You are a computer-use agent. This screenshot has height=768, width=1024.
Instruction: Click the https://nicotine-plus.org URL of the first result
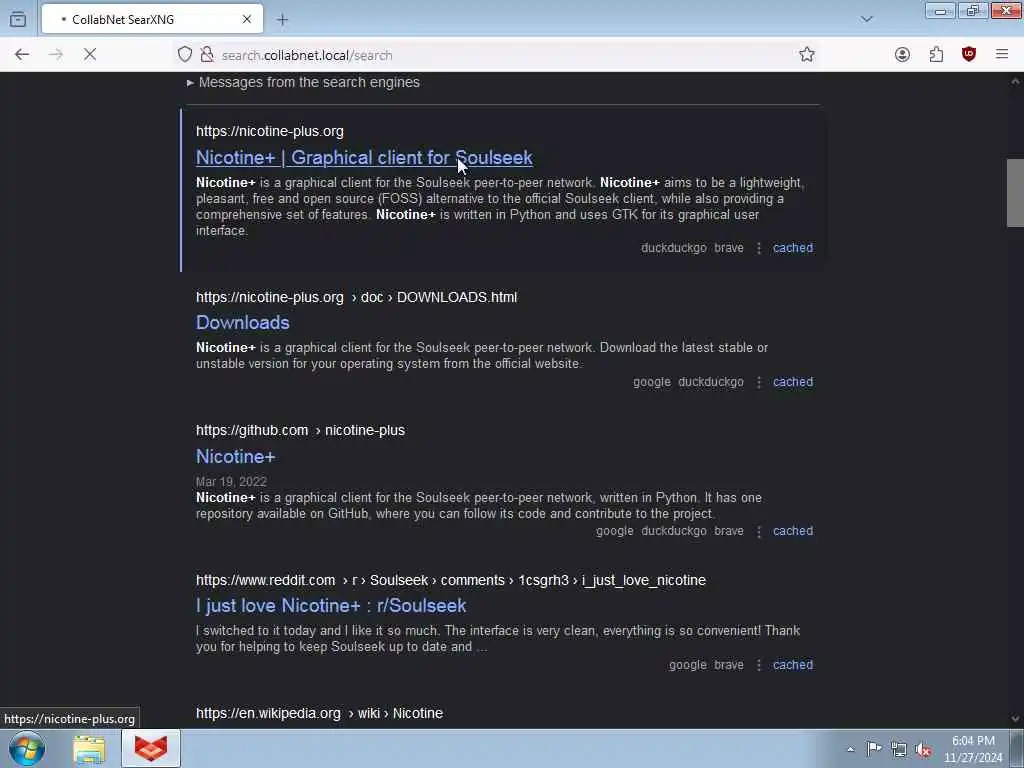pos(270,131)
